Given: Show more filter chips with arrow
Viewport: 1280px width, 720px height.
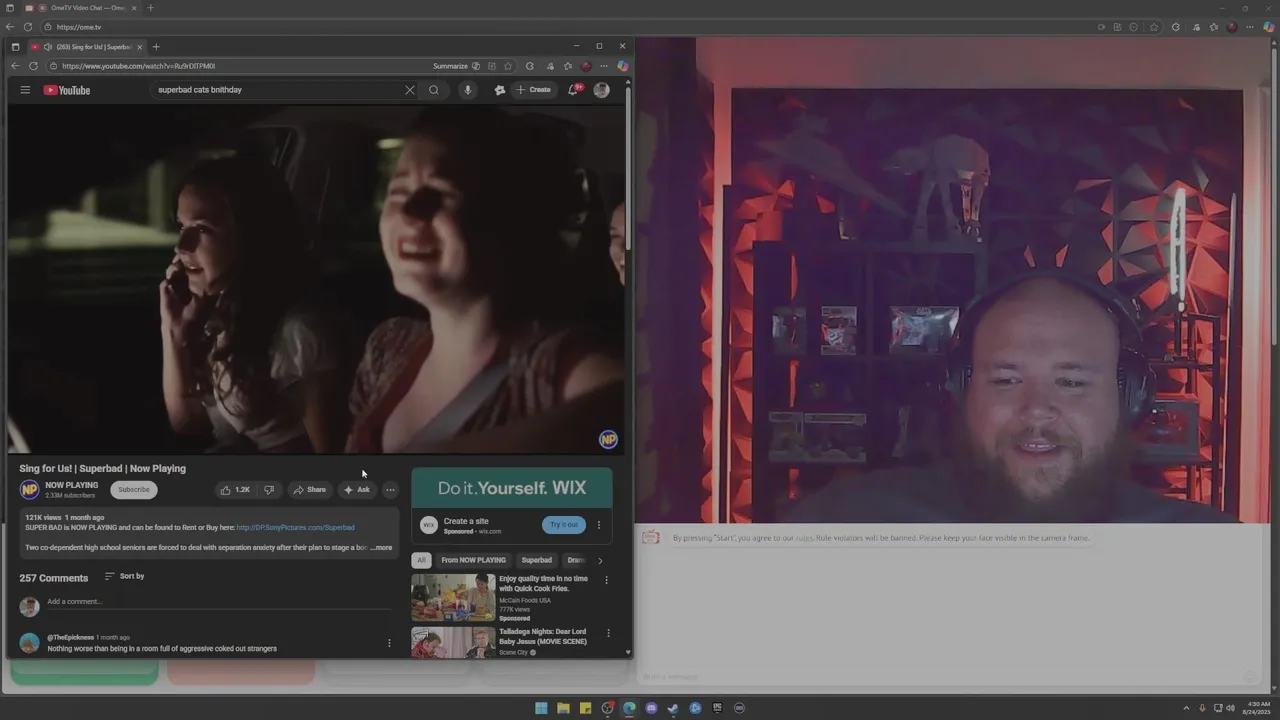Looking at the screenshot, I should pos(600,561).
